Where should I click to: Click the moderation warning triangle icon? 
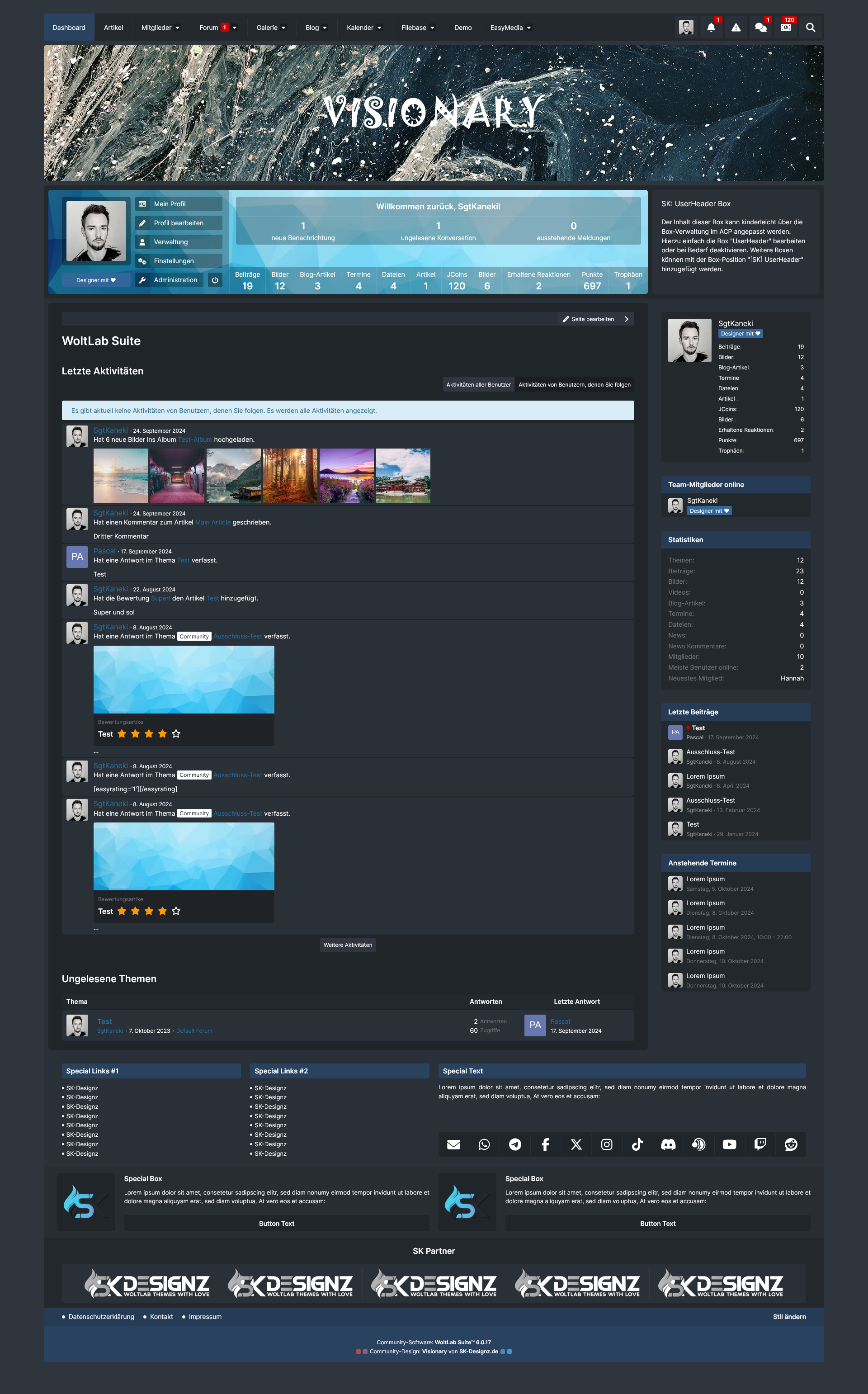pos(736,28)
